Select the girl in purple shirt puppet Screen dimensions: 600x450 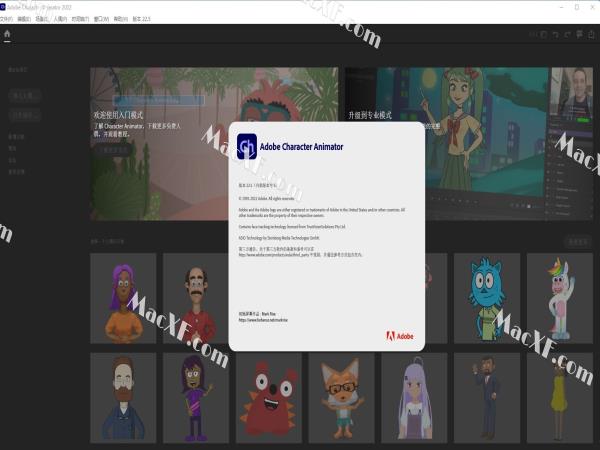click(196, 398)
